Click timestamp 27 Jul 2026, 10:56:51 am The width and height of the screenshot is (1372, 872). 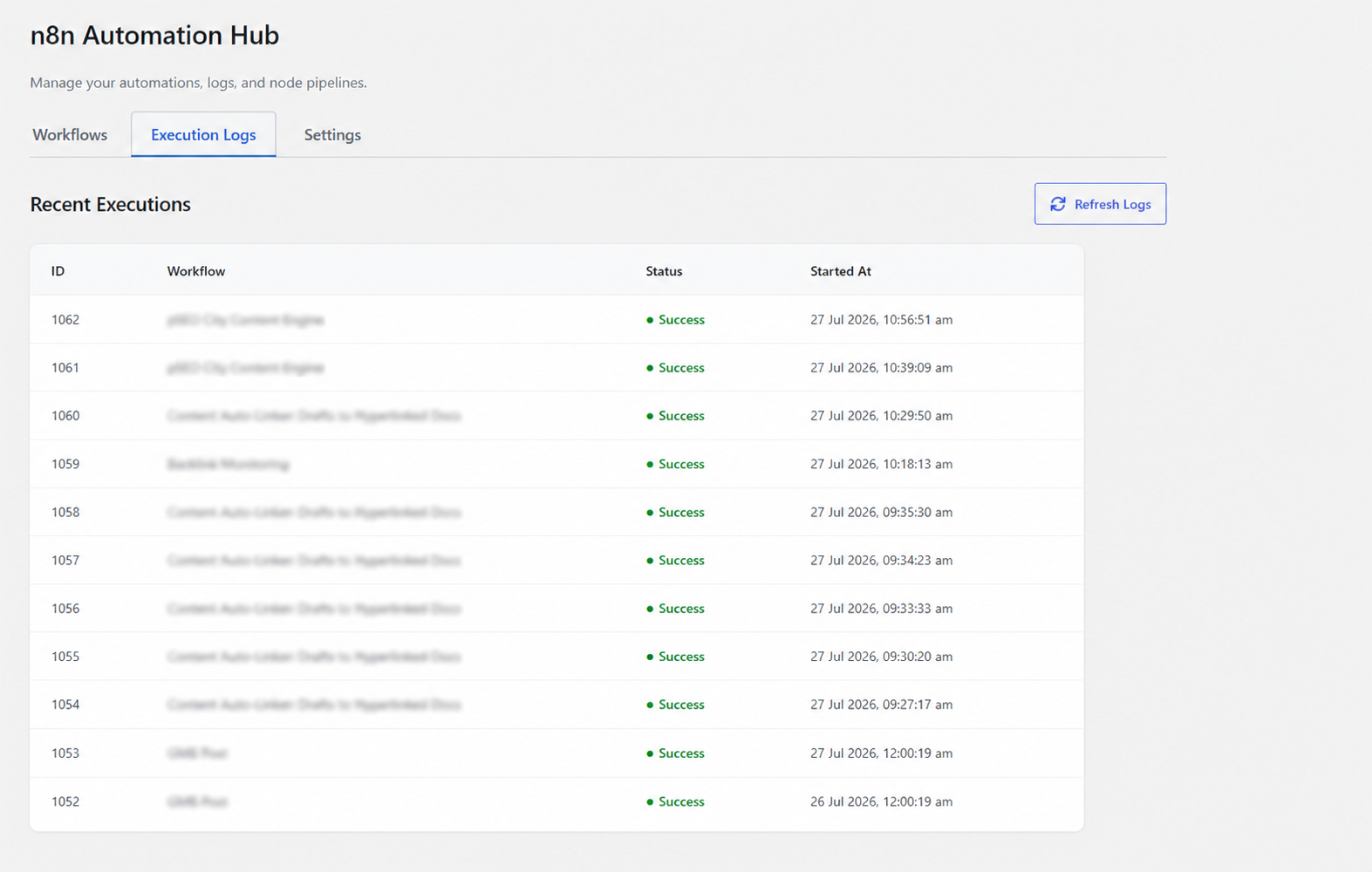click(881, 320)
